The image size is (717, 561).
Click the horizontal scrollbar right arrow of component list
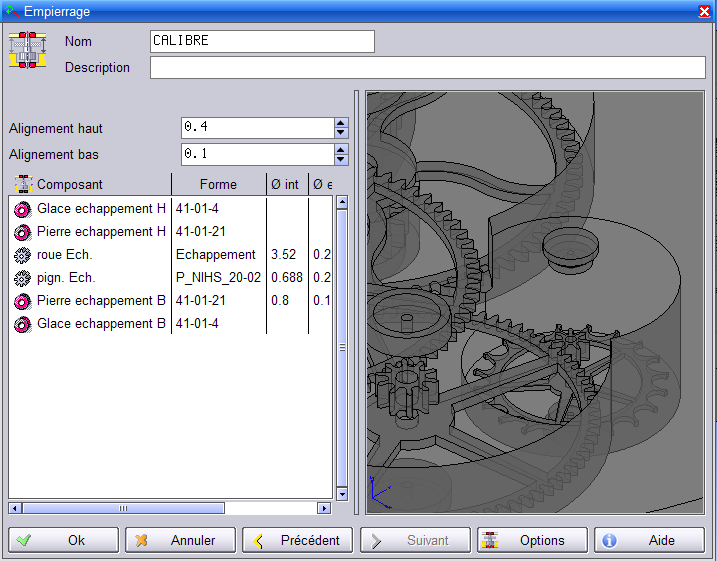[324, 508]
